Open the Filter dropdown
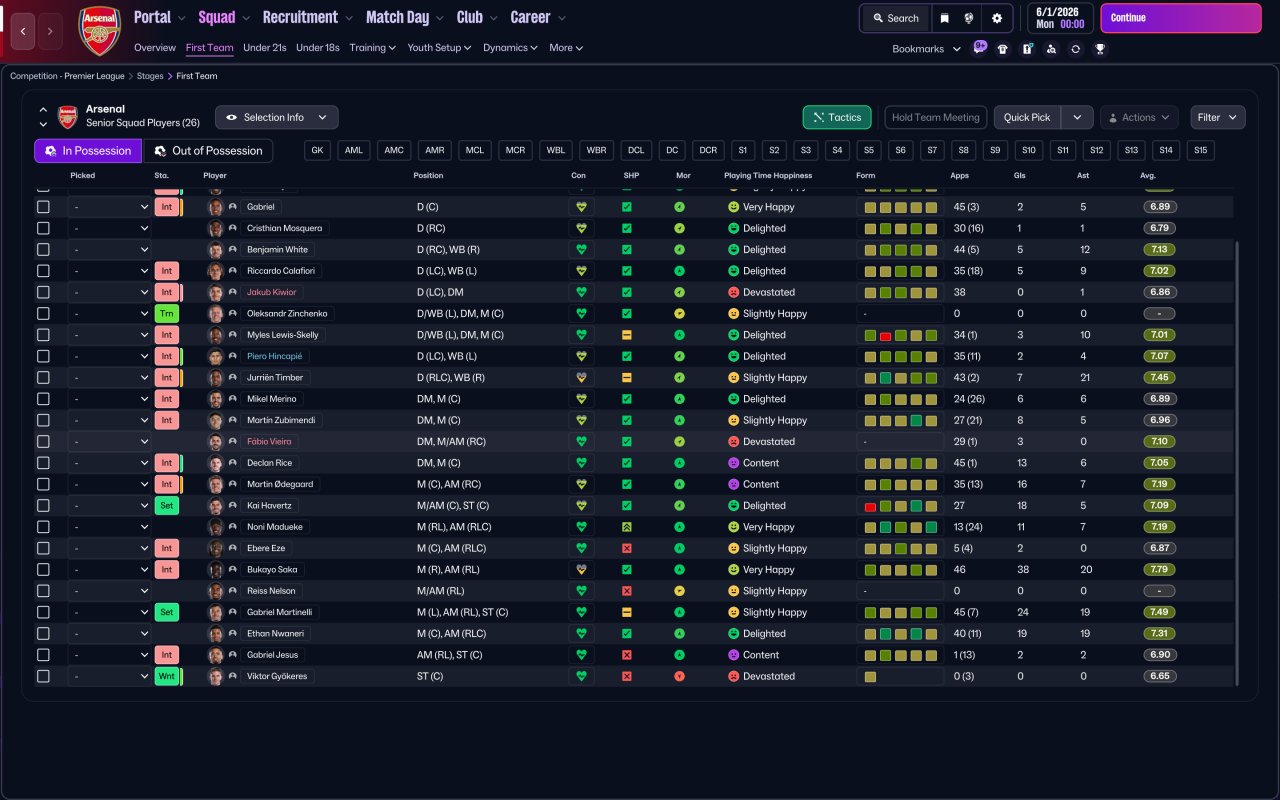 [x=1217, y=117]
